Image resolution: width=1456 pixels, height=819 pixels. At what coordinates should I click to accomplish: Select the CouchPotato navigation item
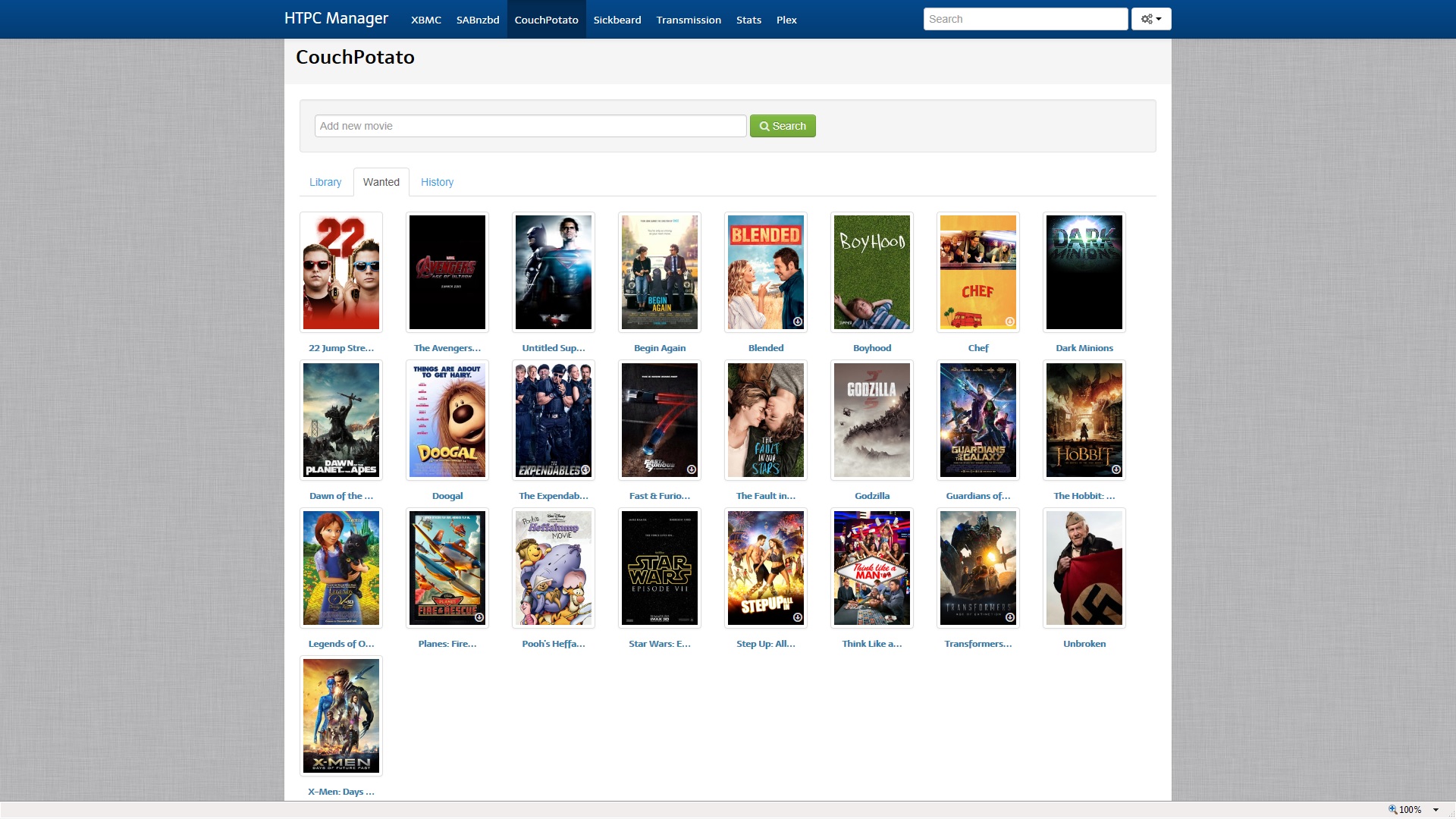coord(546,20)
